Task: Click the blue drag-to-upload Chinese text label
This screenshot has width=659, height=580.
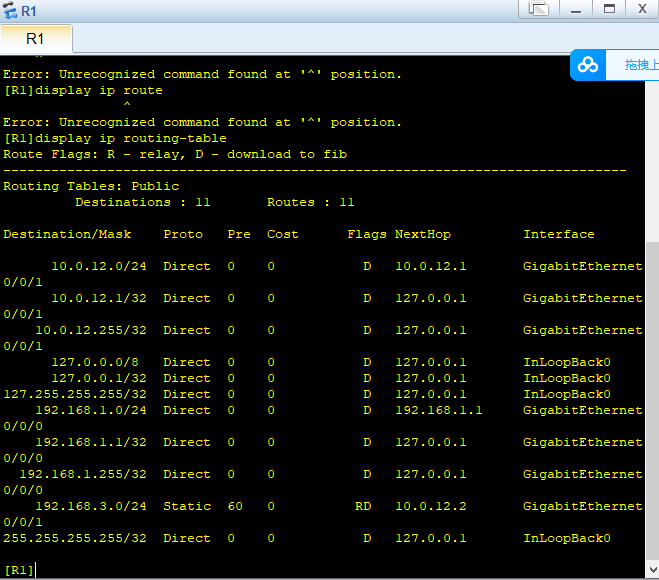Action: (640, 65)
